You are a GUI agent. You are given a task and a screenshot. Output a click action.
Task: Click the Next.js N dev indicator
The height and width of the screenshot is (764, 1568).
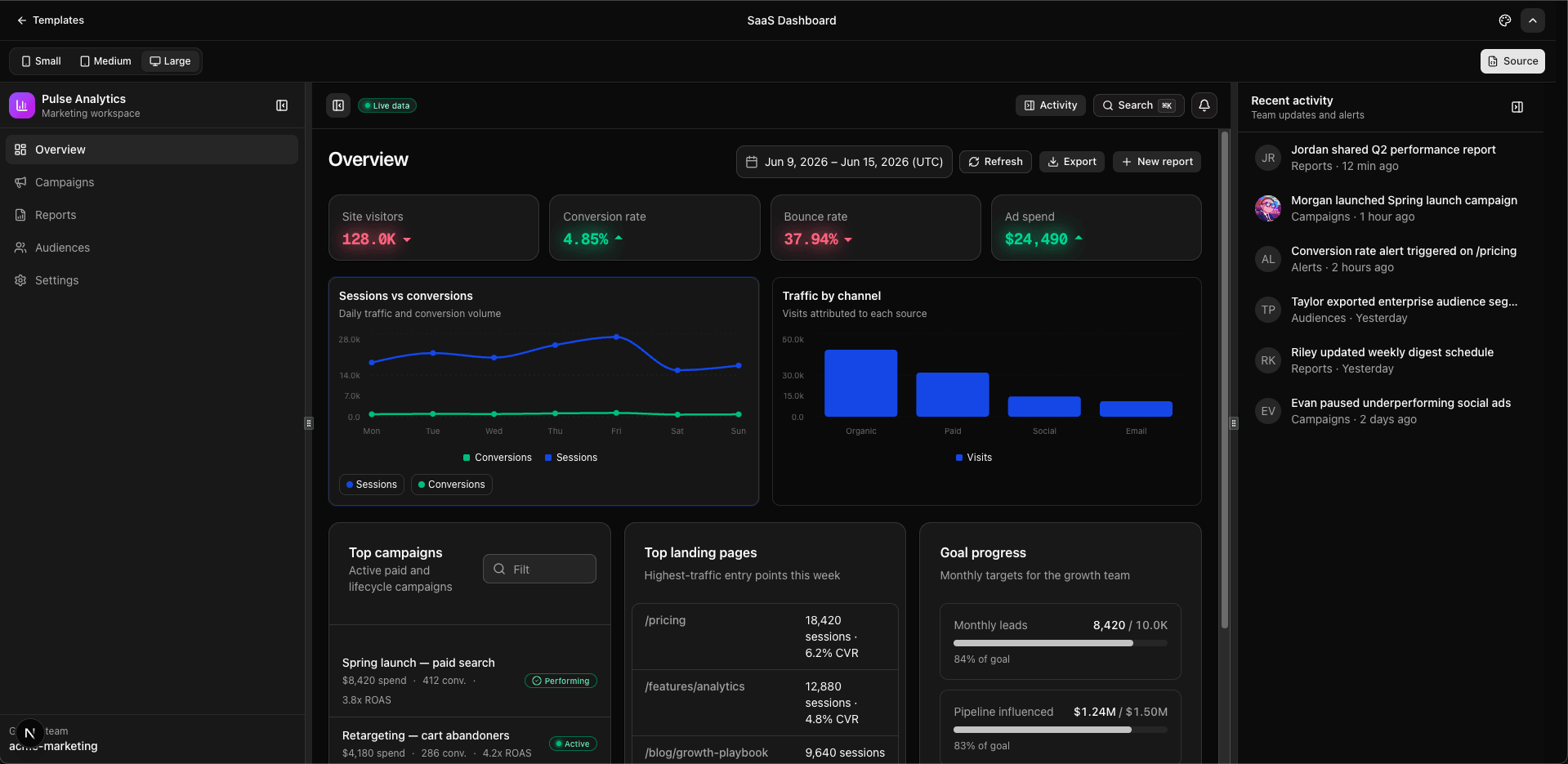[x=30, y=733]
